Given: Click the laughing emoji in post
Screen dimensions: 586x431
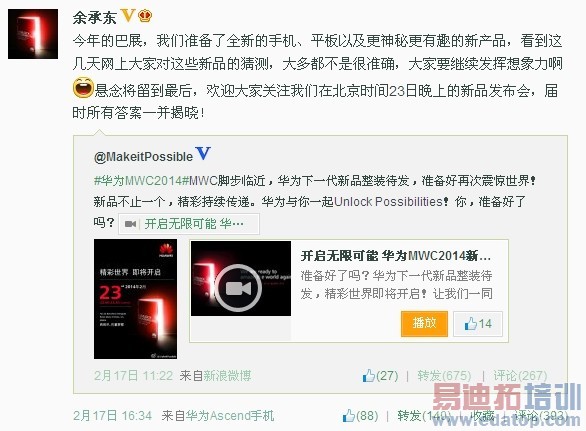Looking at the screenshot, I should [83, 87].
